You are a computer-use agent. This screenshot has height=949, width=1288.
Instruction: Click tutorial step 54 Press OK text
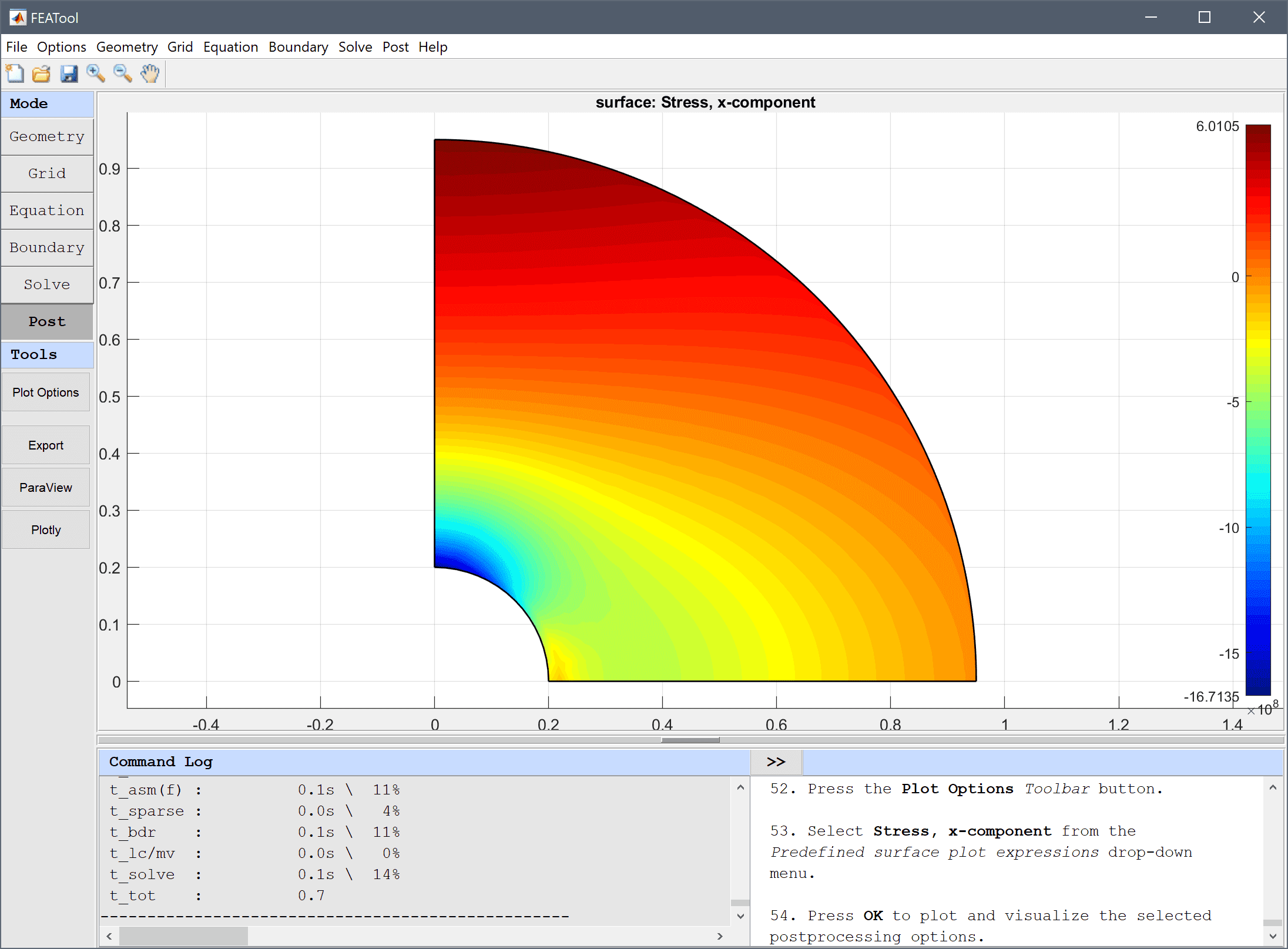[991, 926]
